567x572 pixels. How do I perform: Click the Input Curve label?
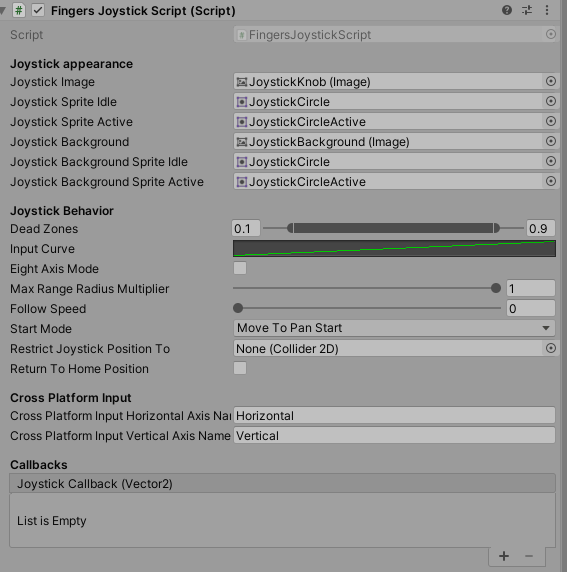click(x=42, y=249)
